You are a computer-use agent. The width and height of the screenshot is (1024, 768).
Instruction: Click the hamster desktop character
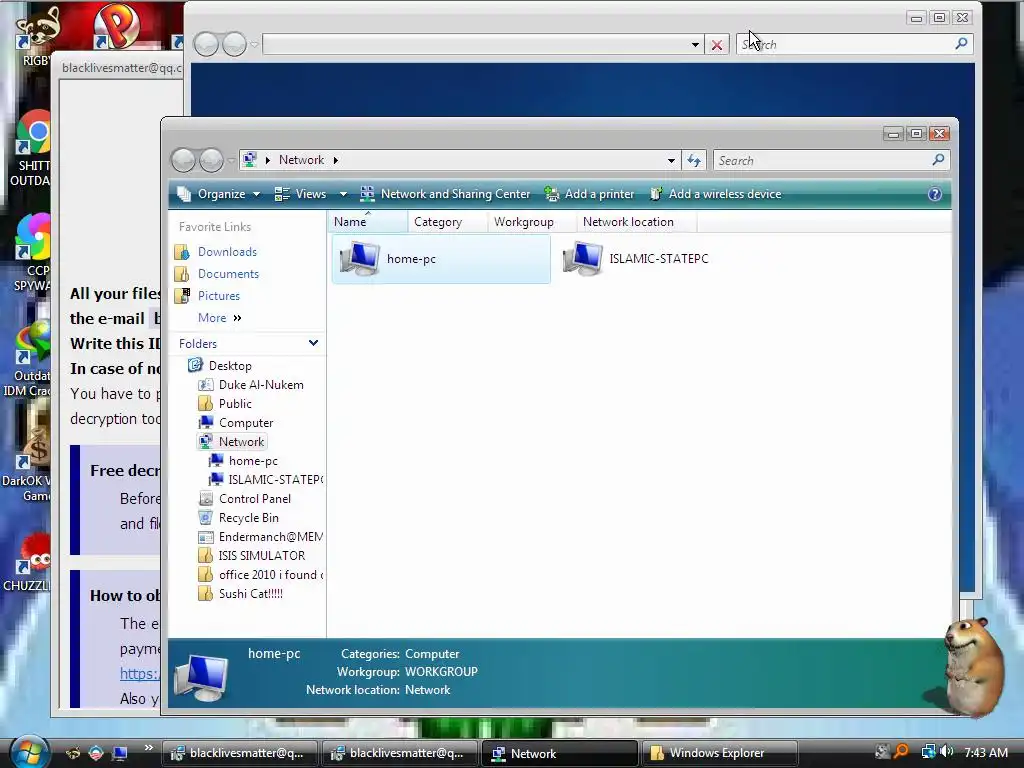click(x=974, y=667)
